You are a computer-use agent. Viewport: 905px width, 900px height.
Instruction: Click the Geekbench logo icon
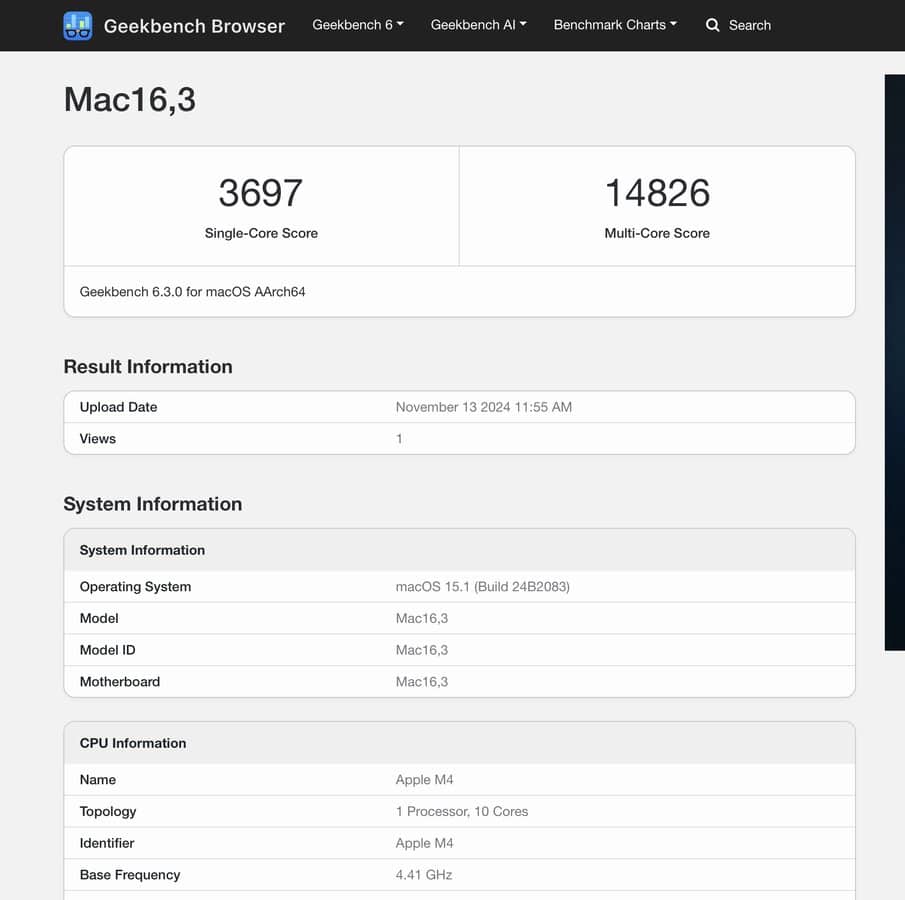click(78, 26)
